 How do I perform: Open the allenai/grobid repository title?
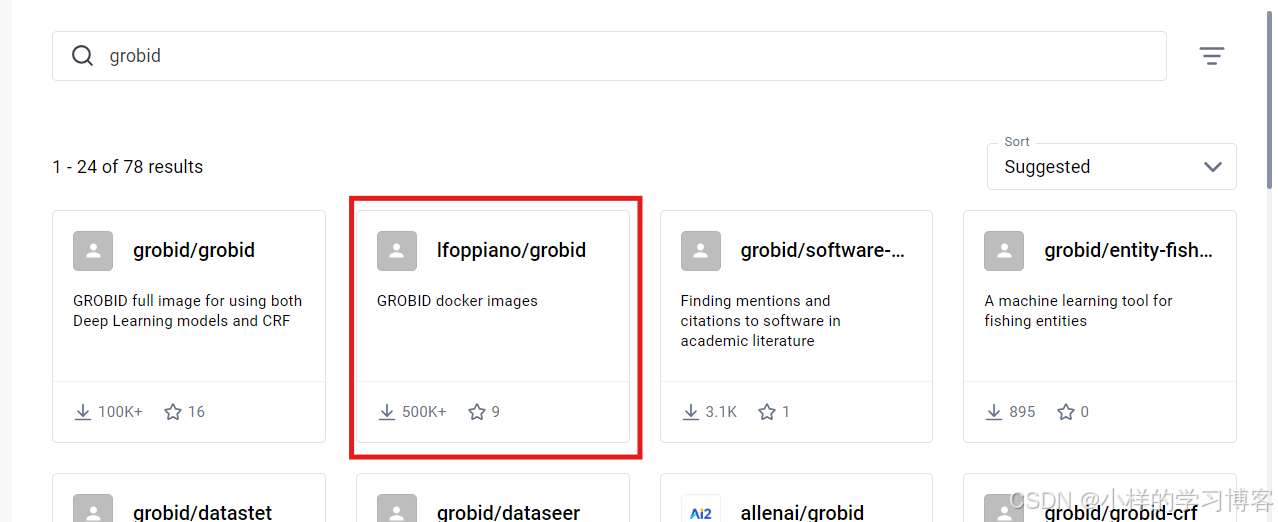click(802, 512)
